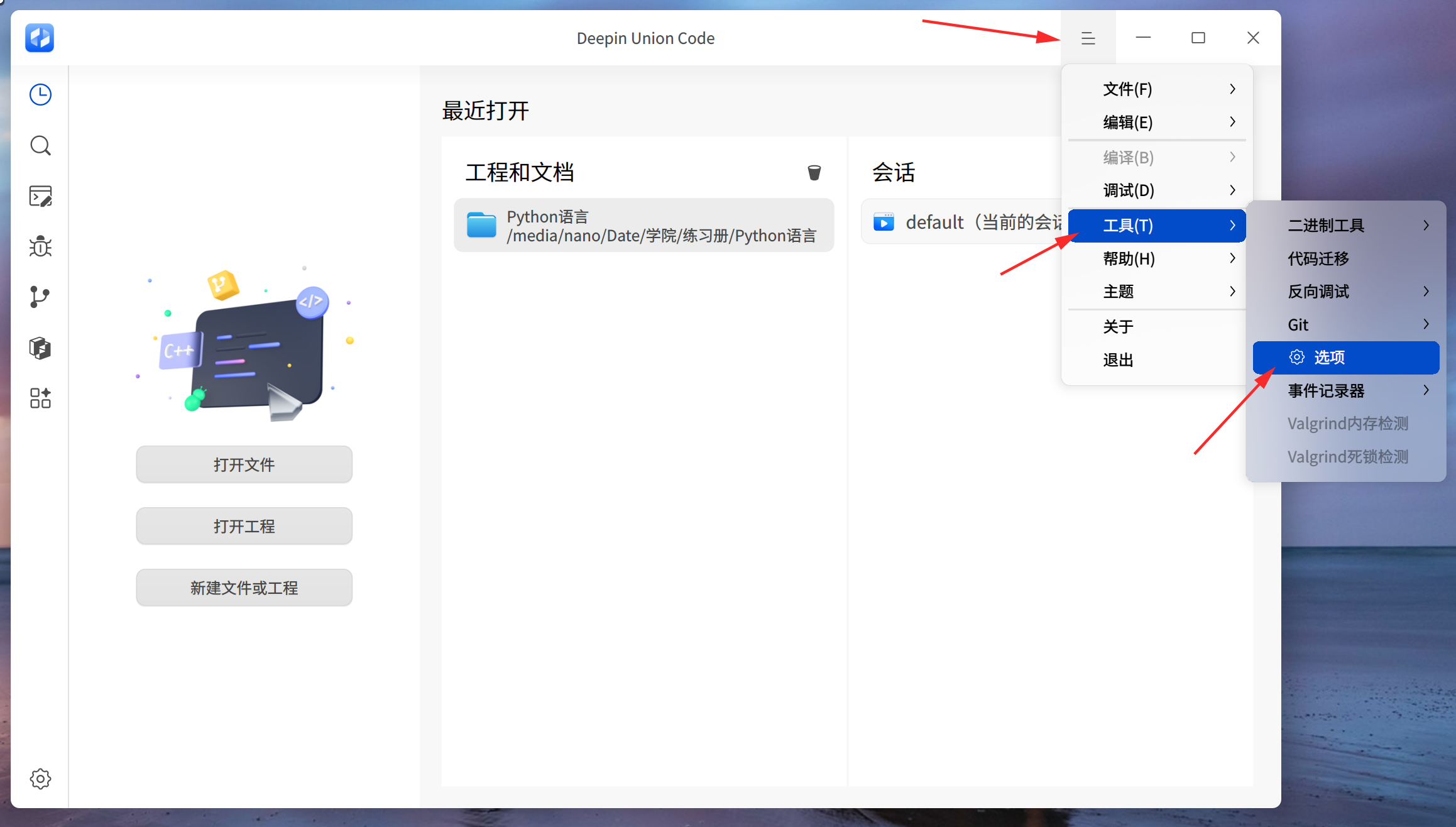Viewport: 1456px width, 827px height.
Task: Open recent project Python语言 entry
Action: pyautogui.click(x=643, y=226)
